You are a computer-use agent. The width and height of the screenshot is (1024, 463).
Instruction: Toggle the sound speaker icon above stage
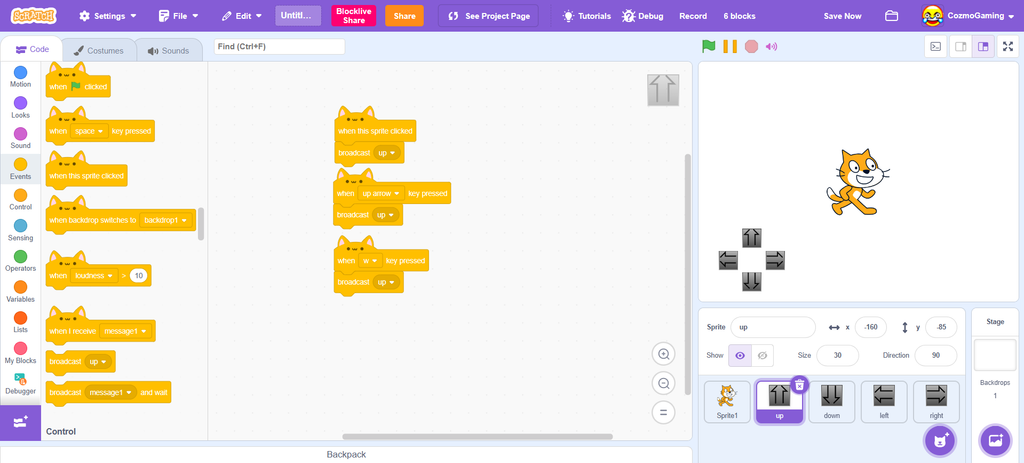[772, 46]
